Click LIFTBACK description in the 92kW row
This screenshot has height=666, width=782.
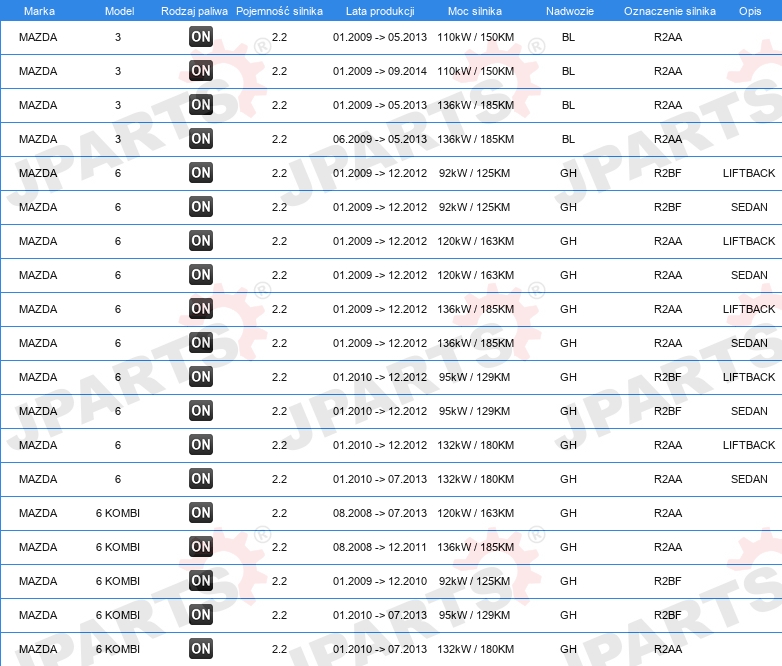tap(749, 173)
